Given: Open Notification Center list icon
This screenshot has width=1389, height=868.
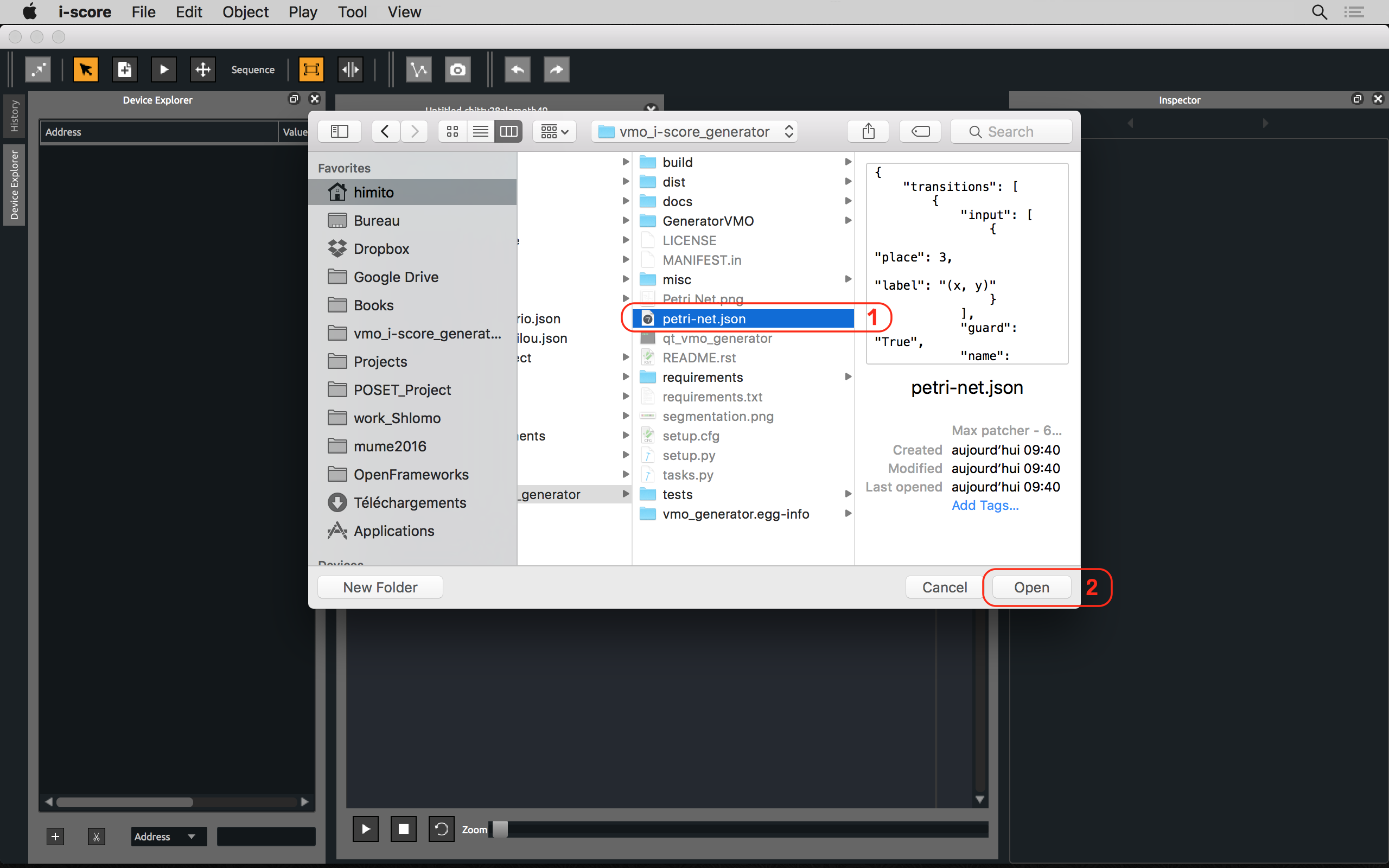Looking at the screenshot, I should 1354,11.
